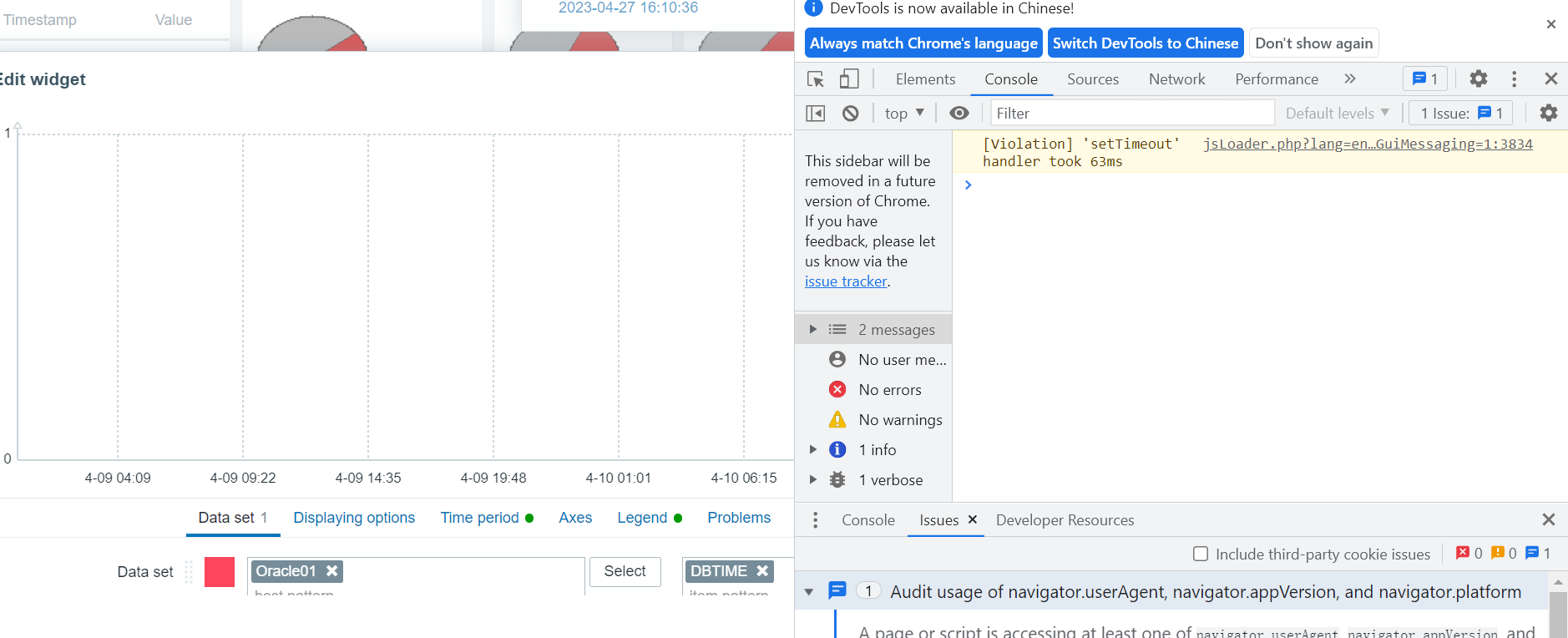
Task: Switch to the Network tab
Action: 1177,79
